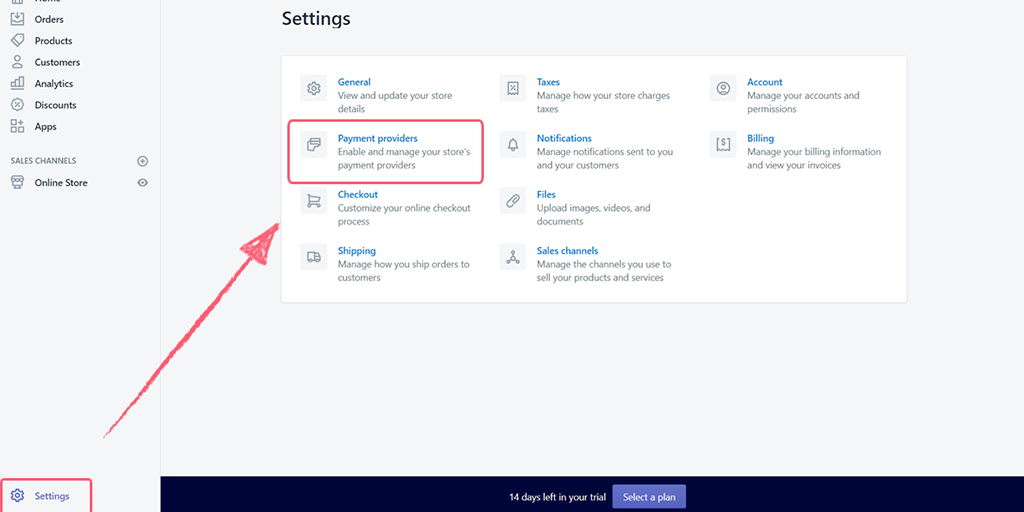Click '14 days left in your trial' text

tap(558, 497)
